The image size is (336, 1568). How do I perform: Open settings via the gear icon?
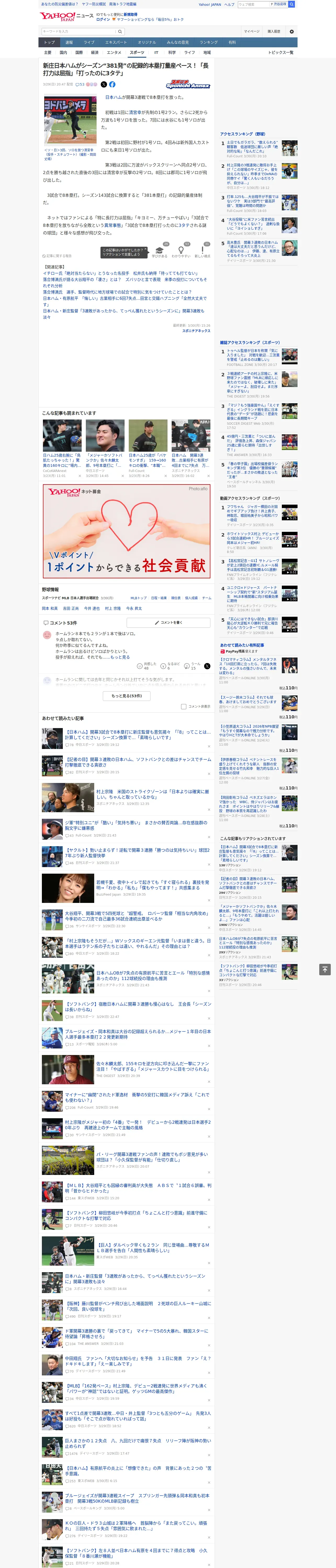[292, 32]
